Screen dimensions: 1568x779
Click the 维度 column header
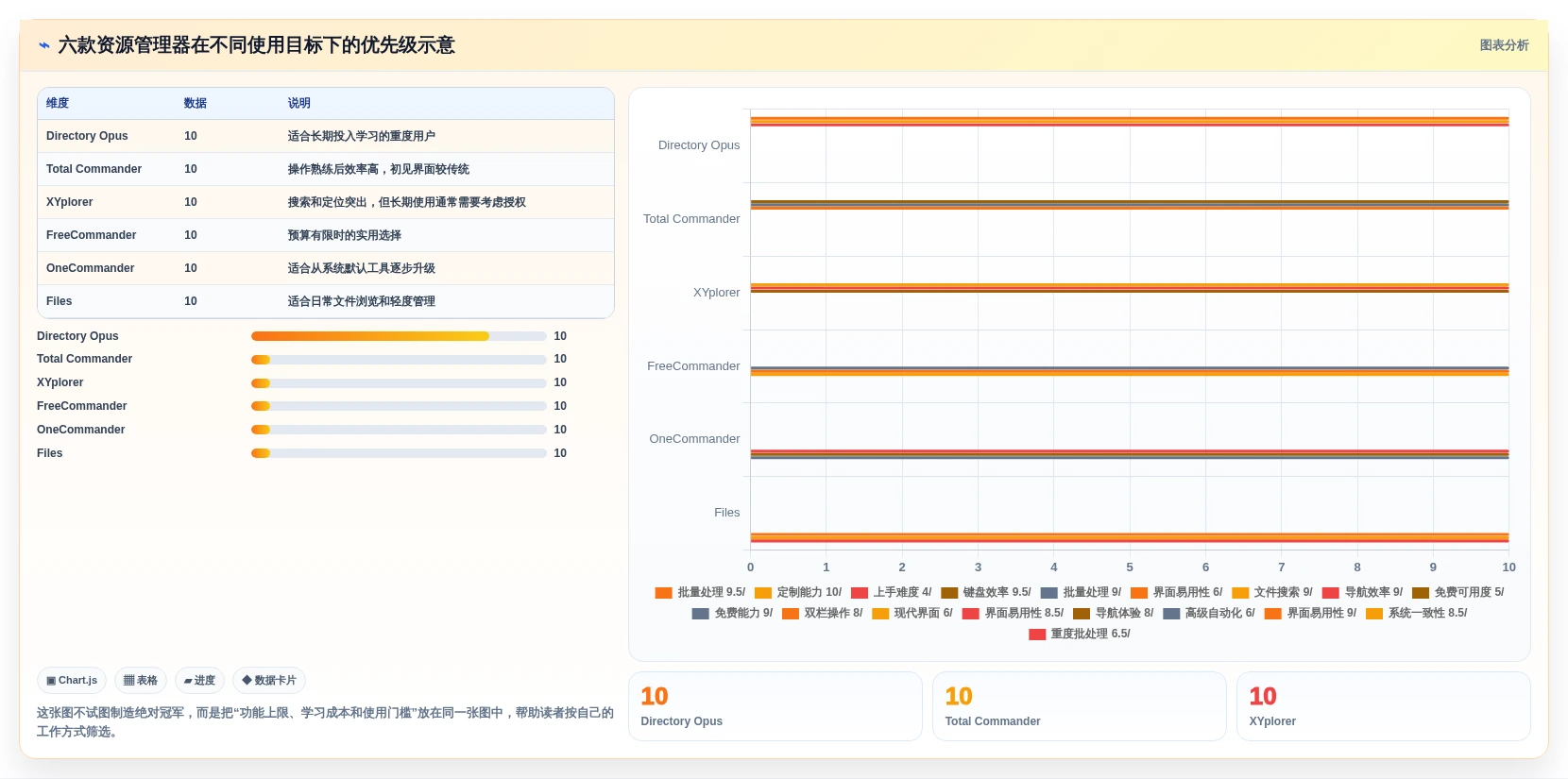[x=58, y=103]
